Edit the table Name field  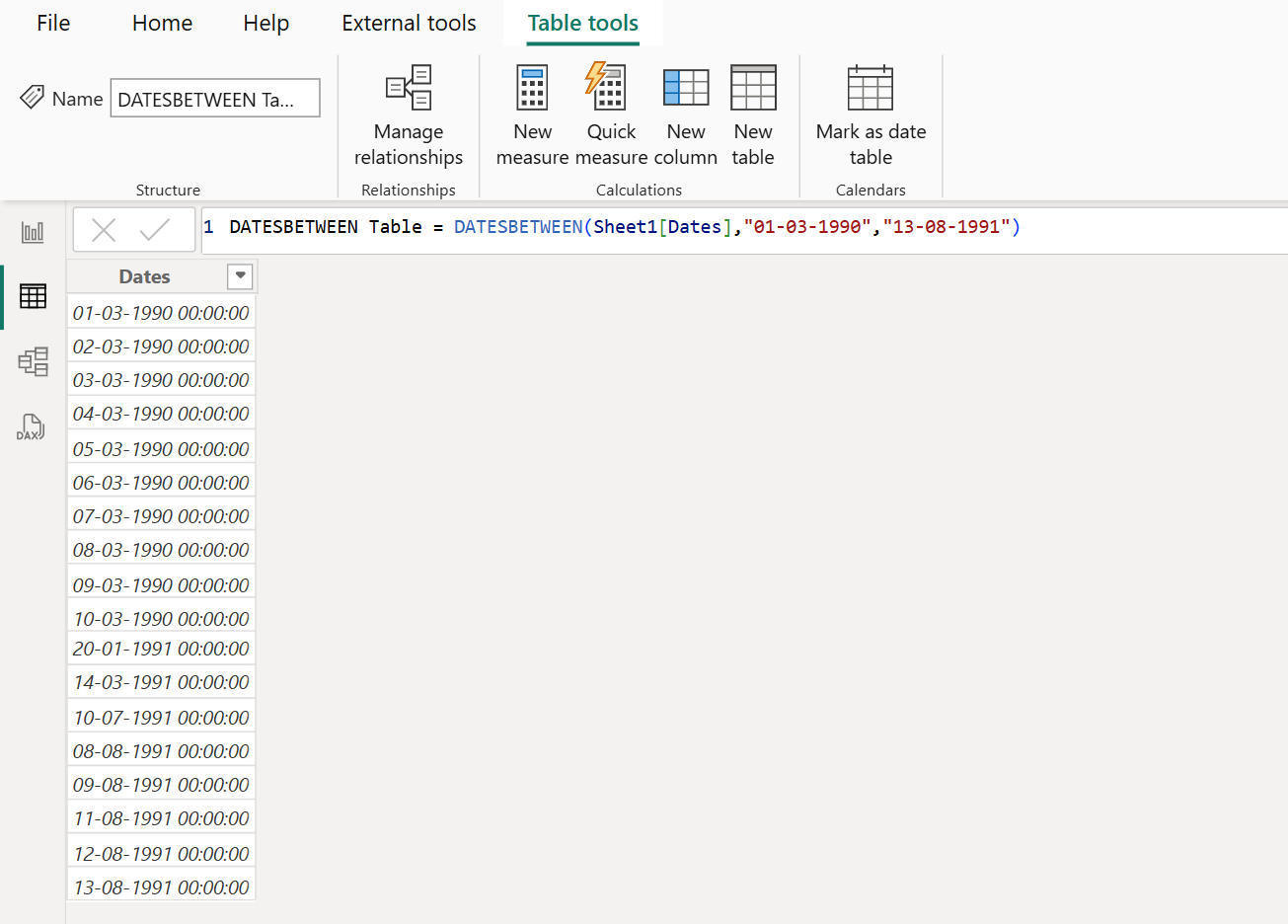click(x=214, y=98)
